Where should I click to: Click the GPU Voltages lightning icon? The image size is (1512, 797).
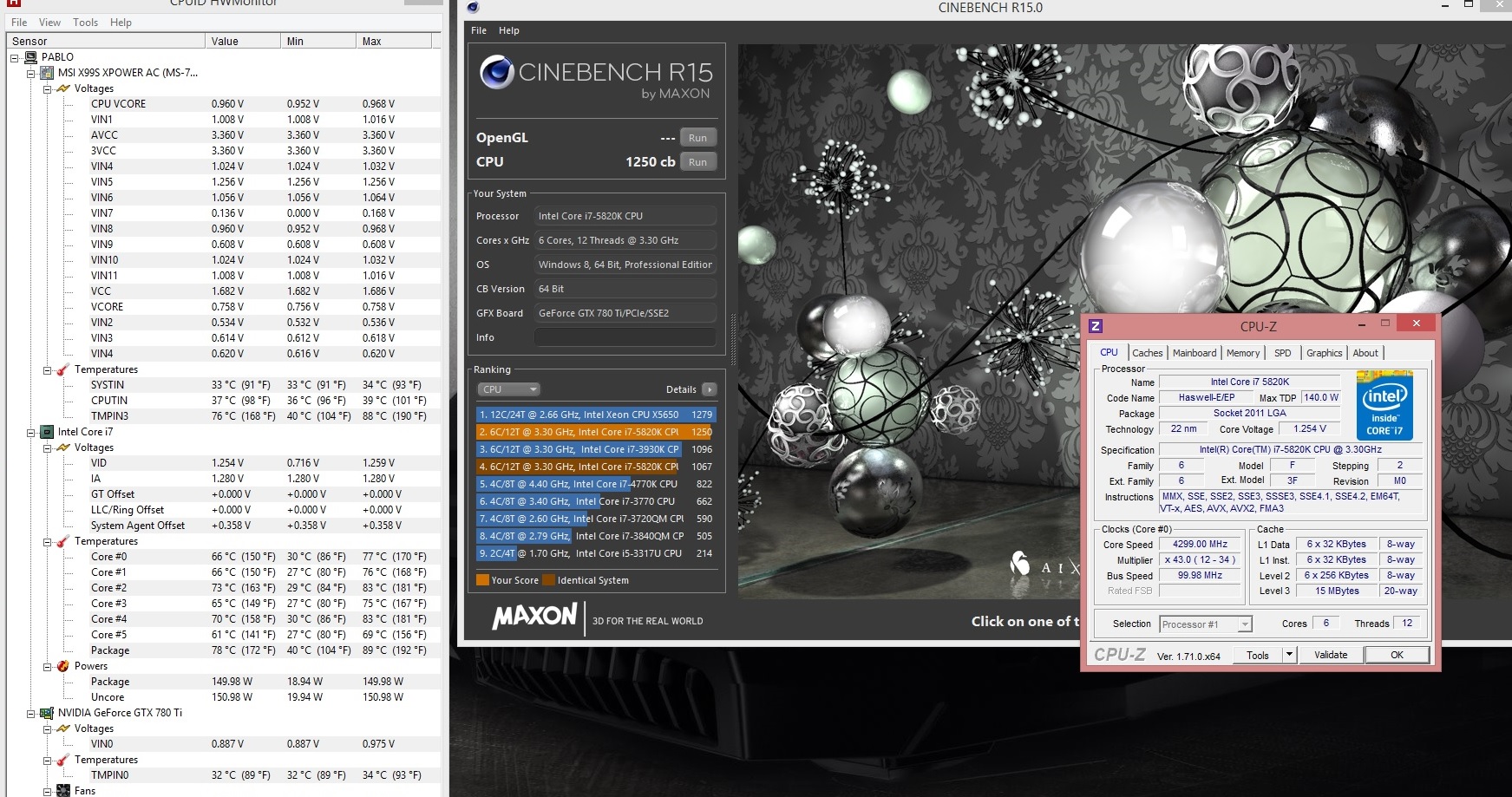[63, 728]
